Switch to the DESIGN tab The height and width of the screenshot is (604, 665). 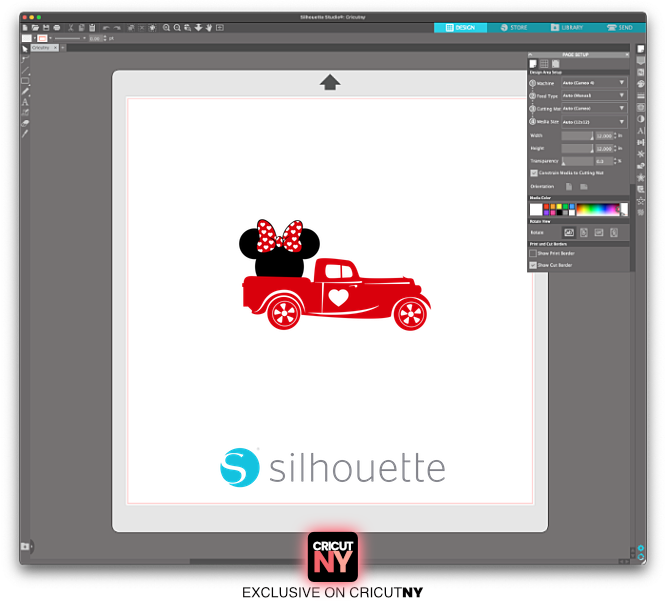460,28
